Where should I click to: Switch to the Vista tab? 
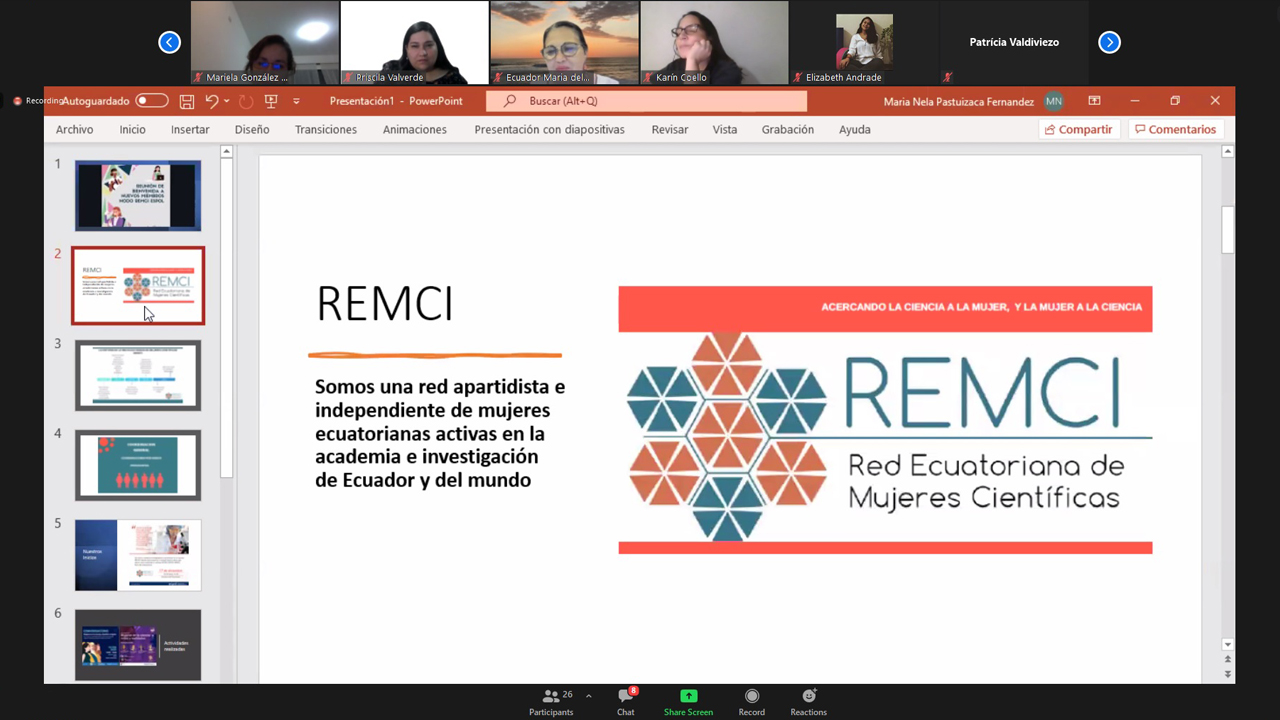[725, 129]
